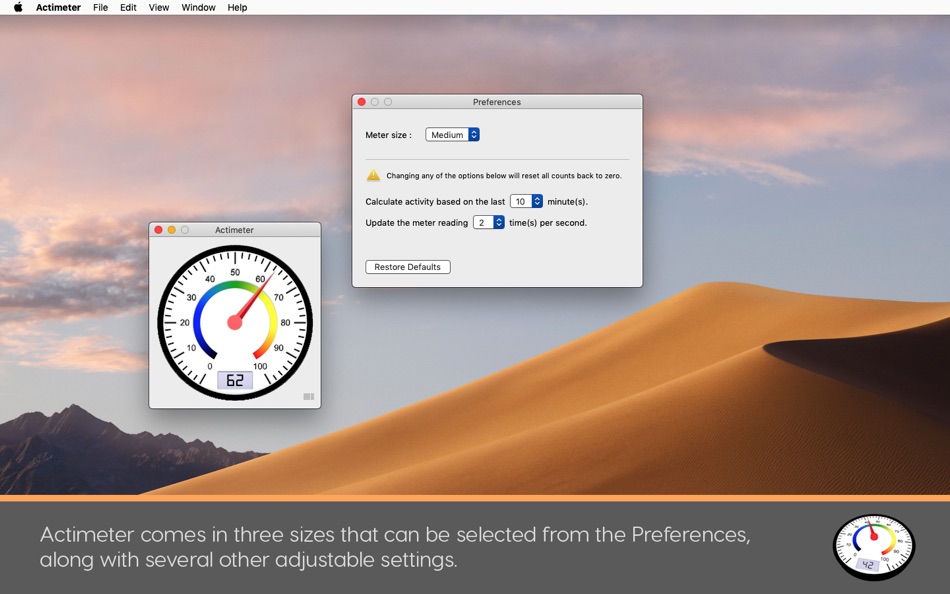Image resolution: width=950 pixels, height=594 pixels.
Task: Open the Edit menu
Action: click(x=128, y=7)
